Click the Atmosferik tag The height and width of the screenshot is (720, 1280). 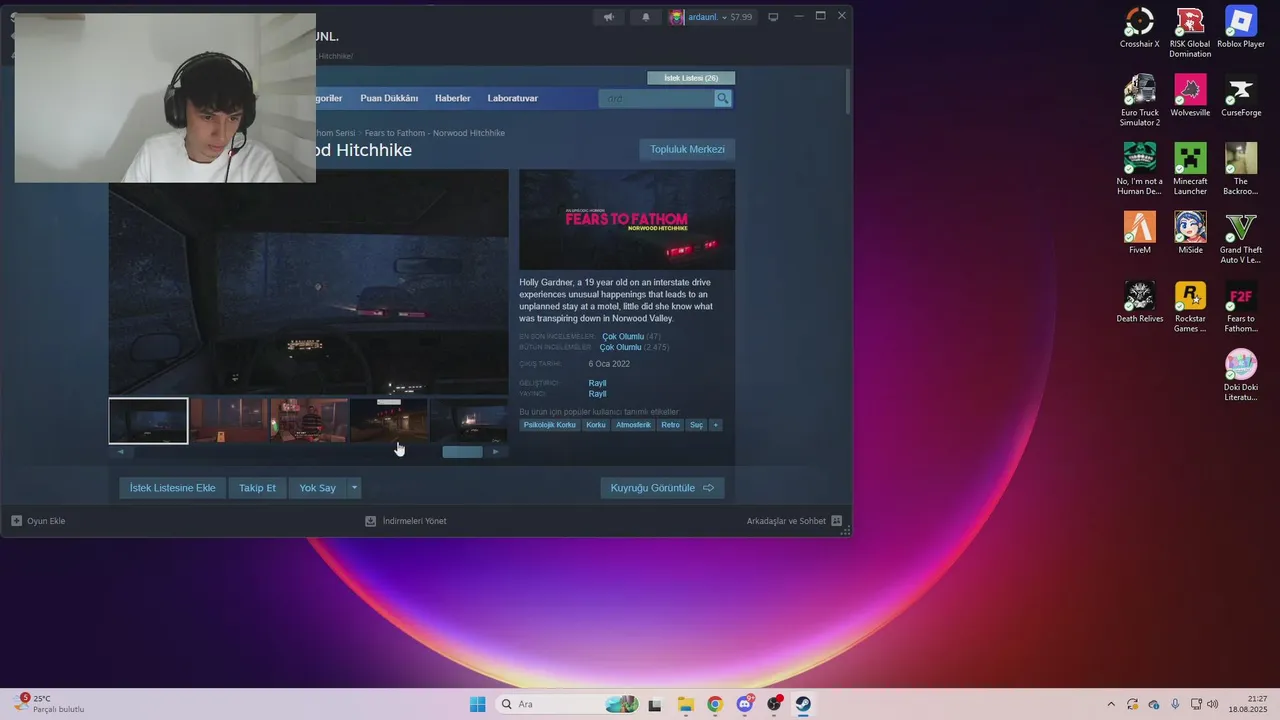(x=633, y=425)
